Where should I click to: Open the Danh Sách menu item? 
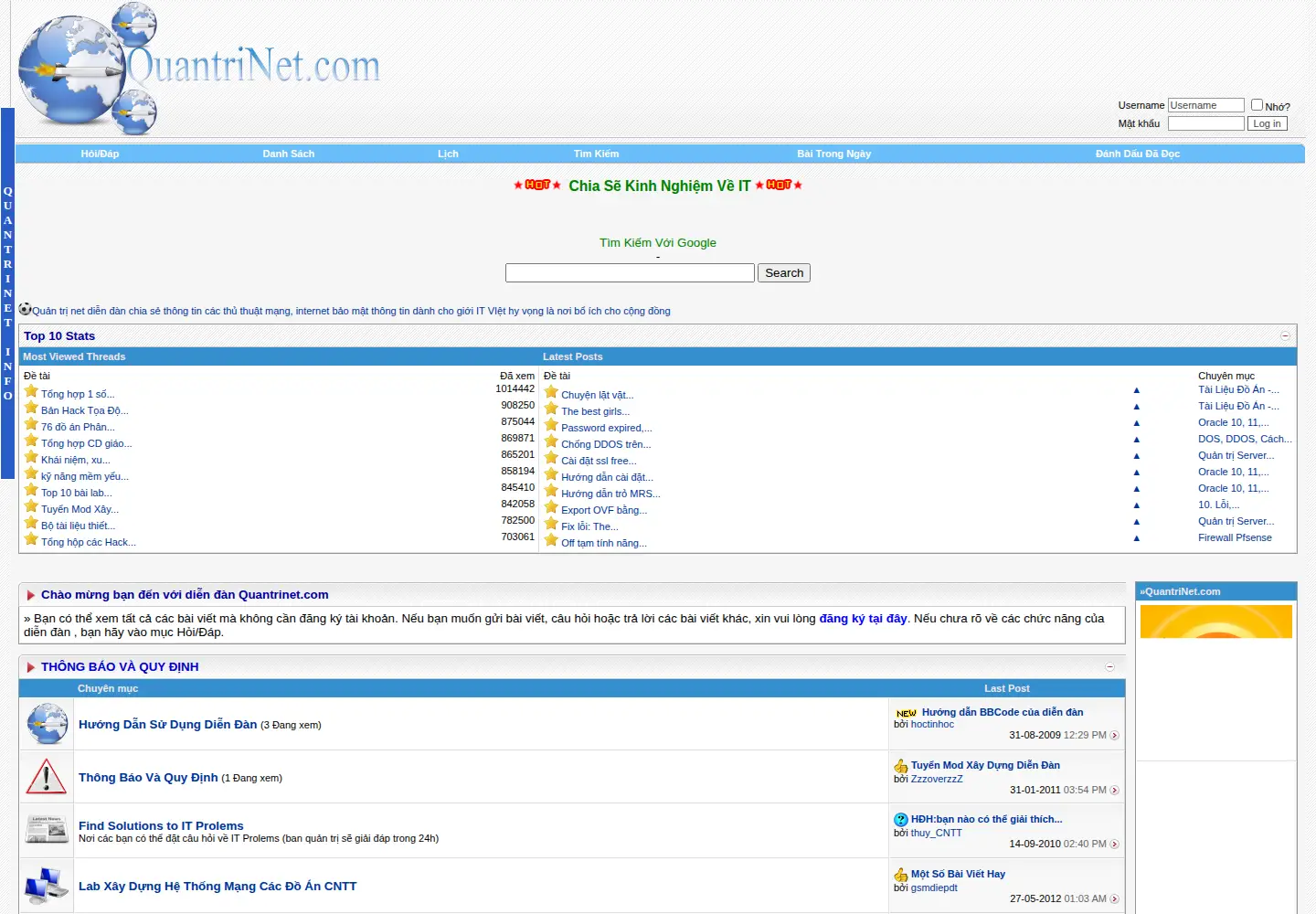coord(289,154)
